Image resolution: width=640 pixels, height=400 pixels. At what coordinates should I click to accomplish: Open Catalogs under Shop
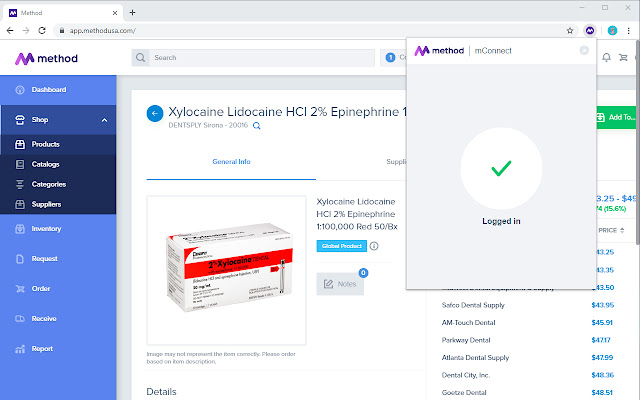[x=58, y=164]
